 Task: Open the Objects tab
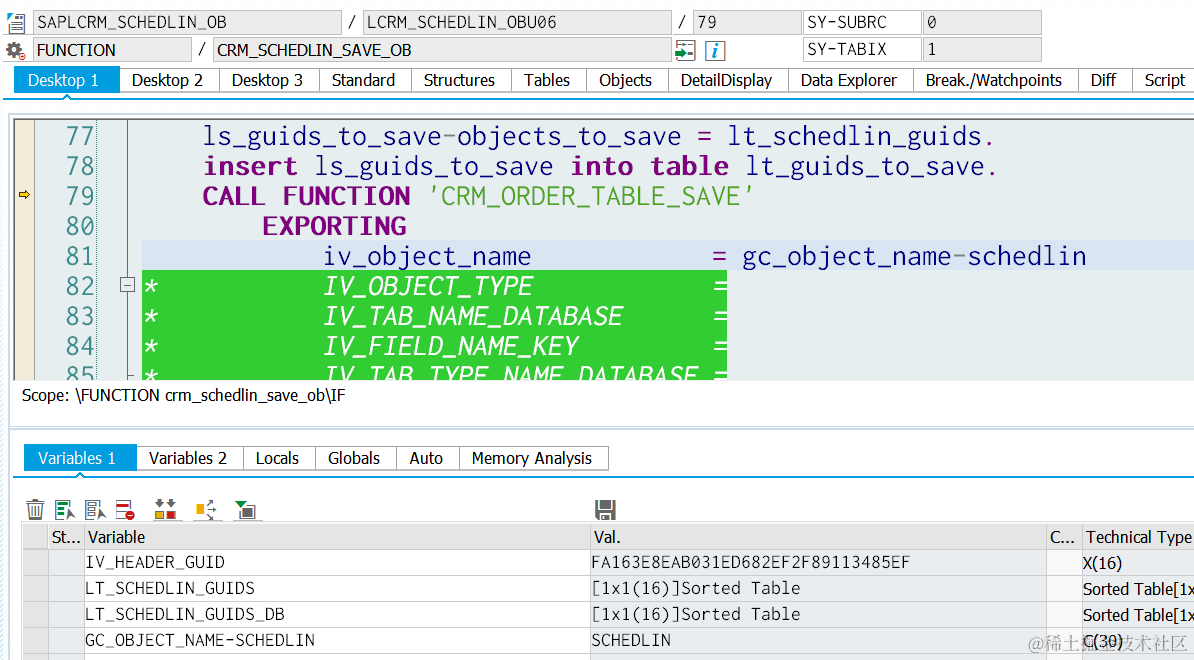tap(625, 80)
